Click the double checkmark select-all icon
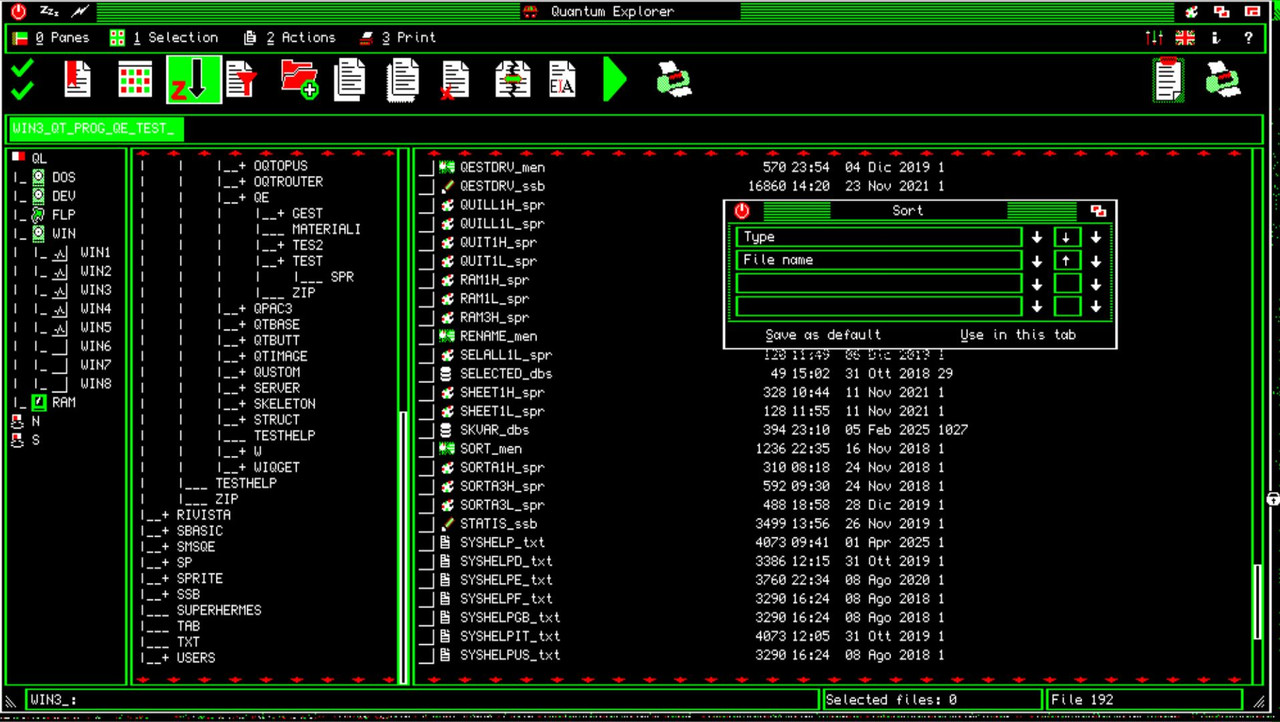This screenshot has width=1280, height=722. click(22, 79)
